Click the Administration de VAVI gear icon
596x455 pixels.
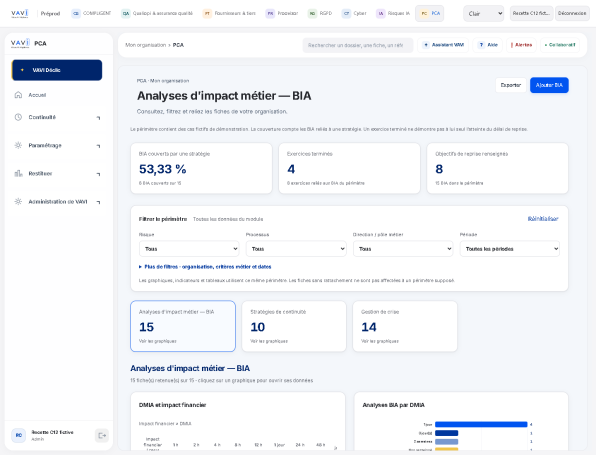pos(18,201)
